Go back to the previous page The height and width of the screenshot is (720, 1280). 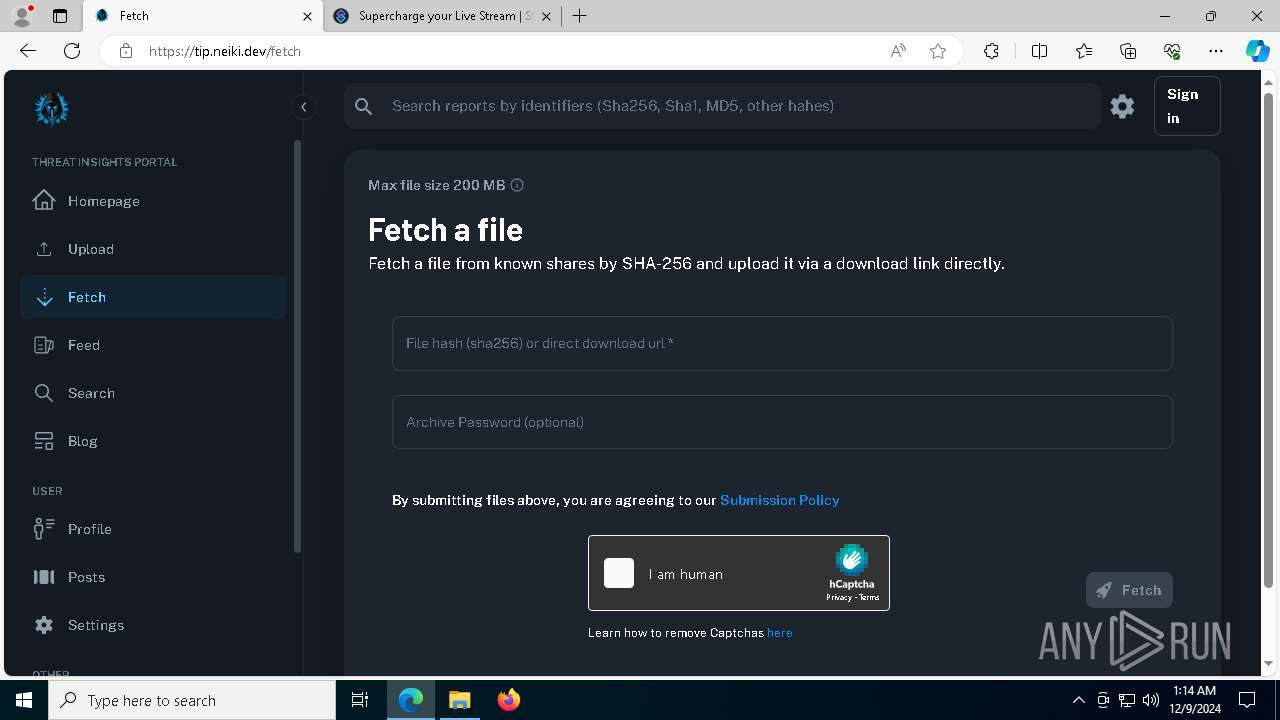click(x=28, y=51)
